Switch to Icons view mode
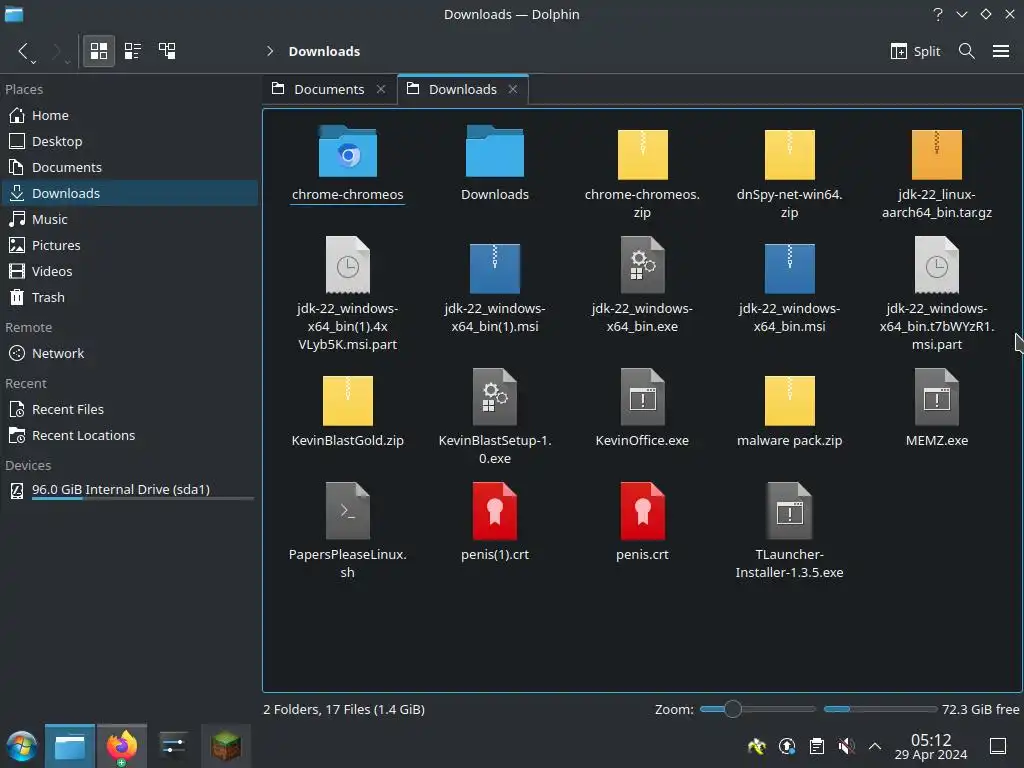 tap(99, 51)
